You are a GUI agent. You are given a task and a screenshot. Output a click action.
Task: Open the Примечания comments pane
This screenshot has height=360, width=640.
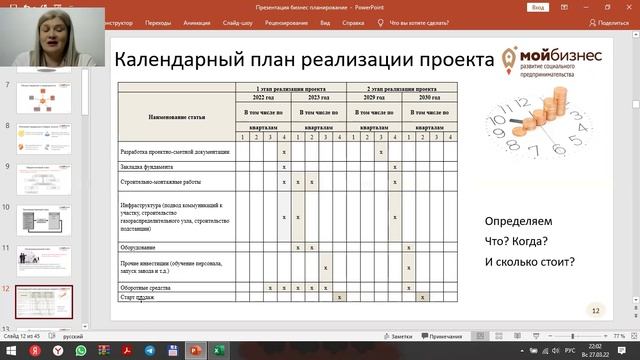click(x=442, y=336)
